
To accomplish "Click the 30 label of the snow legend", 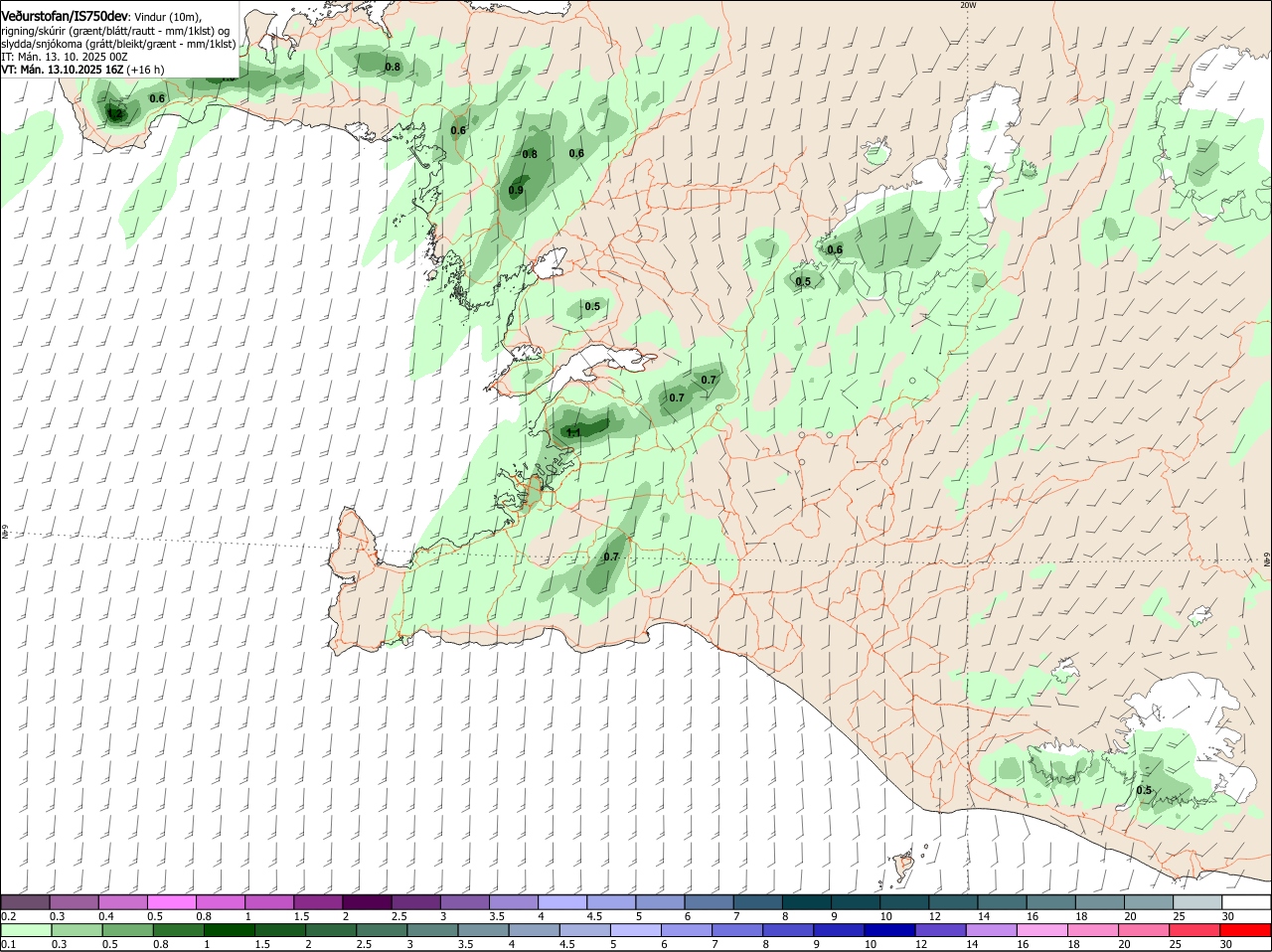I will click(x=1228, y=916).
